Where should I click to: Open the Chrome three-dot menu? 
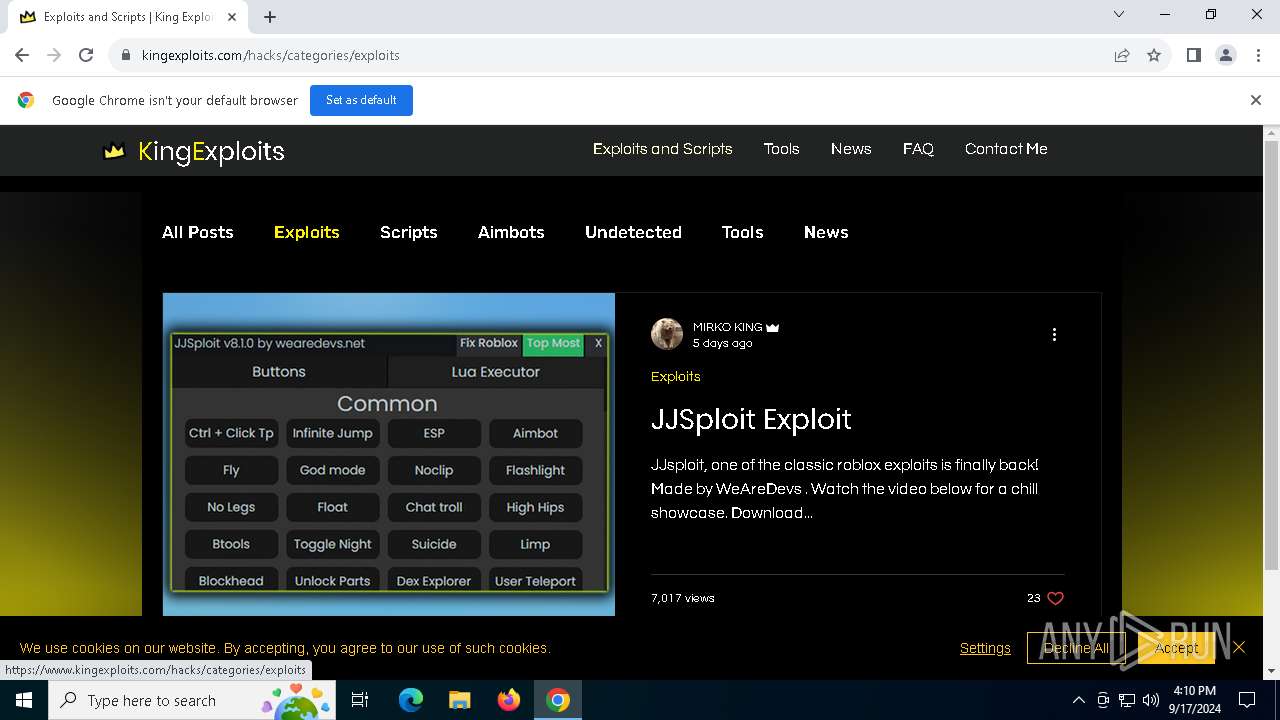[x=1258, y=55]
